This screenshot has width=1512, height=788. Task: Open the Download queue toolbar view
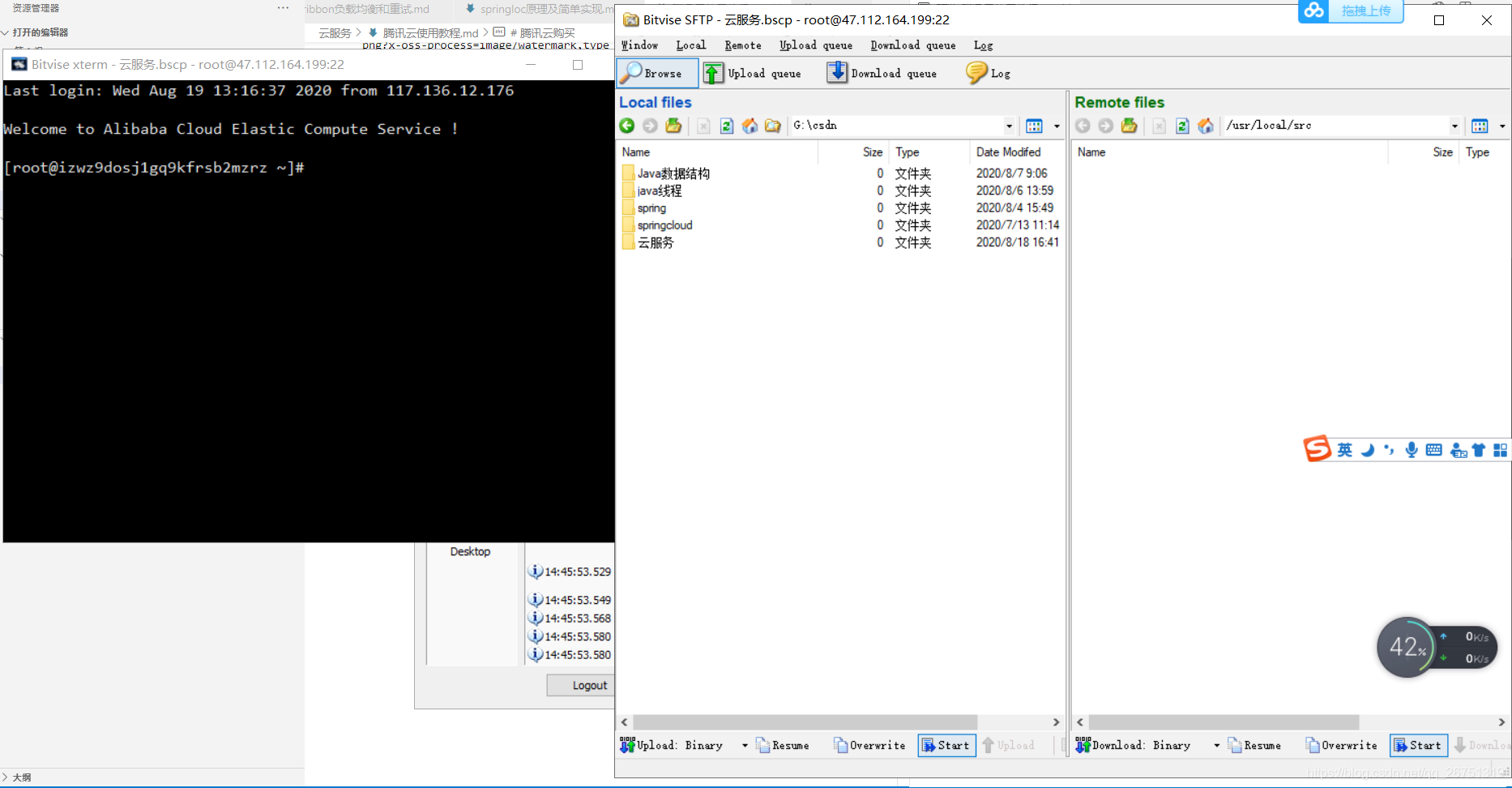(882, 73)
